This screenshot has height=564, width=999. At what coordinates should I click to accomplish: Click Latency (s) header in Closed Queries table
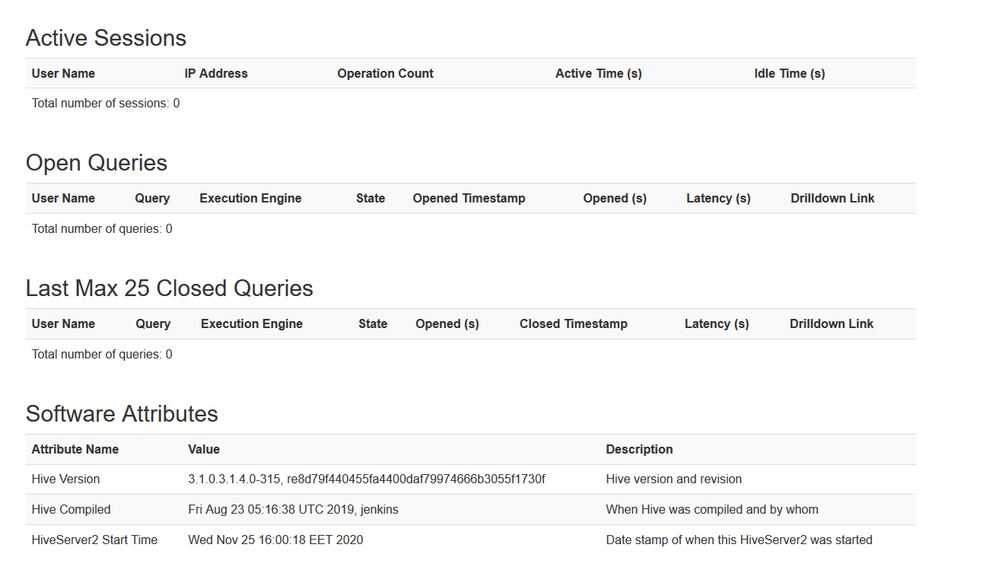point(717,324)
